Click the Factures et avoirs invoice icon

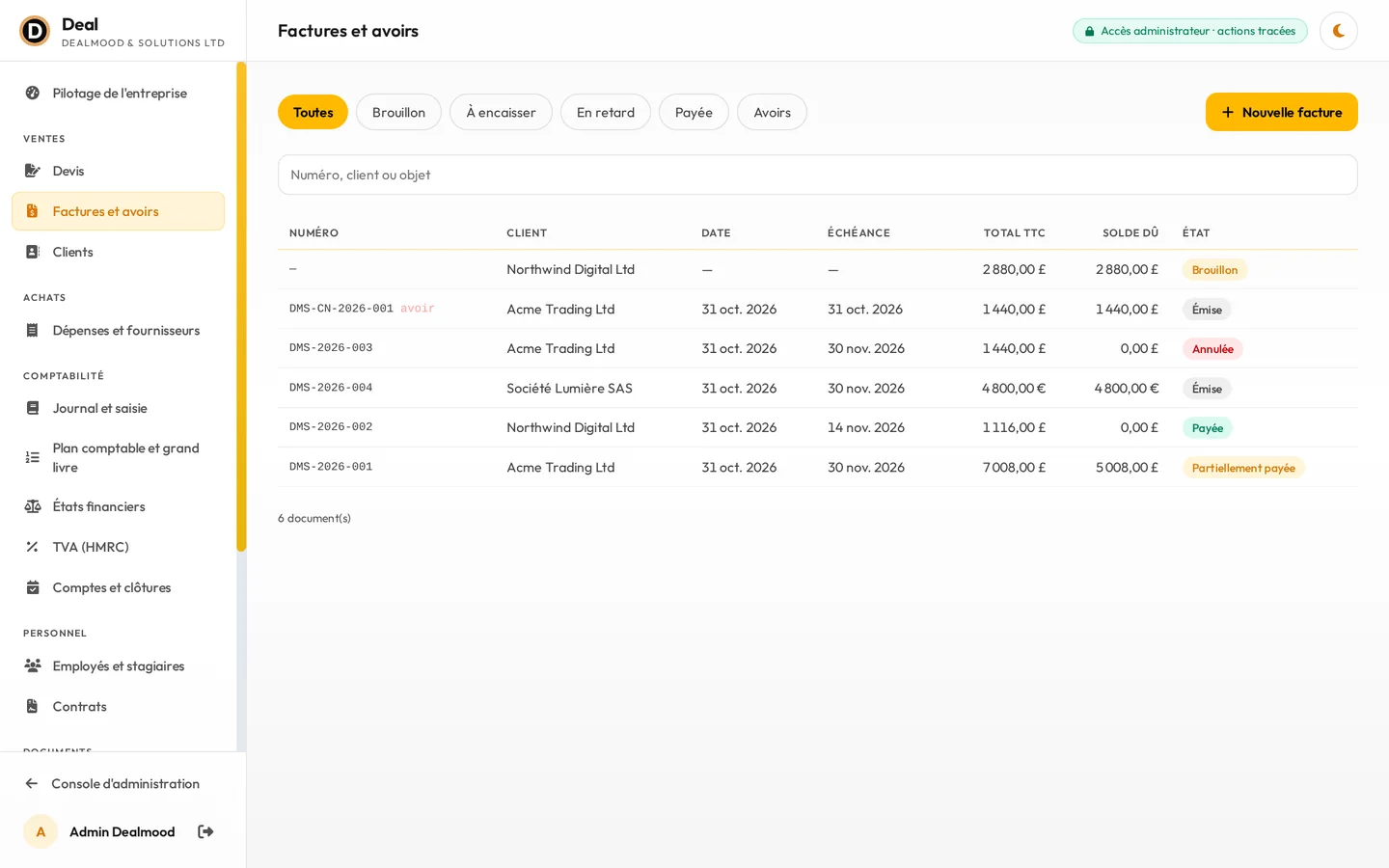tap(33, 211)
